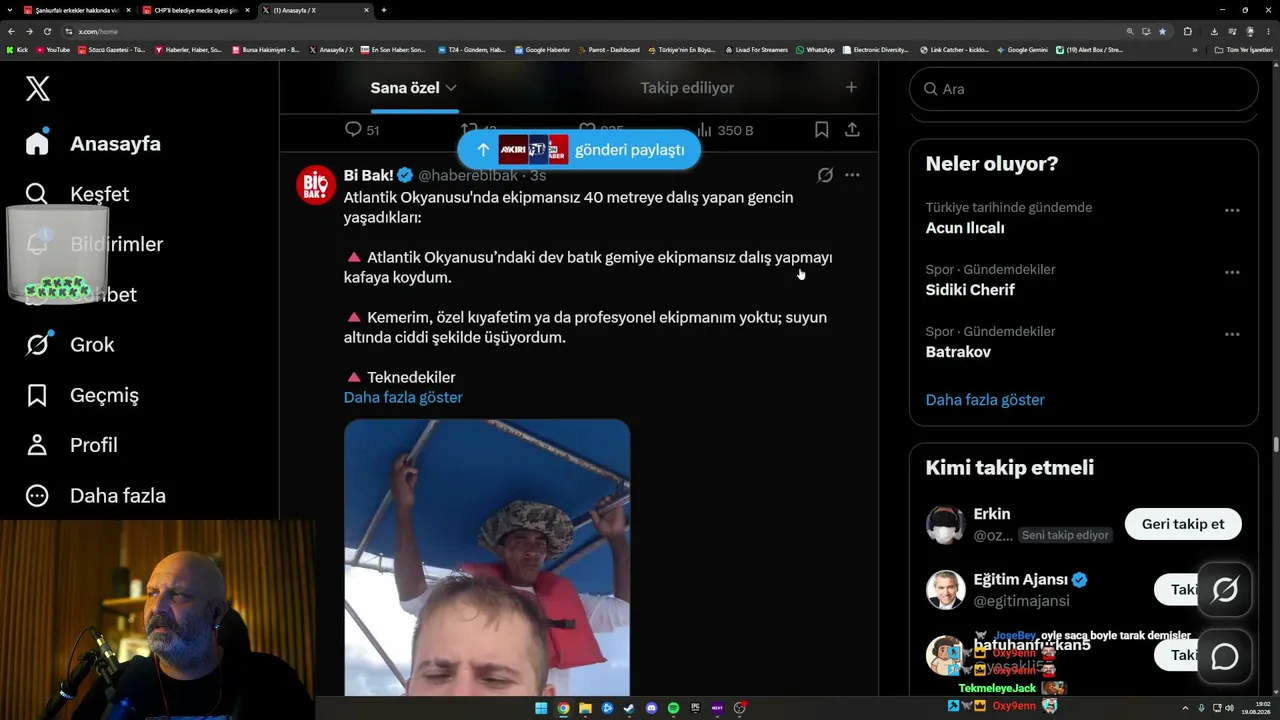Switch to CHP'li belediye meclis üyesi tab
The width and height of the screenshot is (1280, 720).
pyautogui.click(x=195, y=10)
